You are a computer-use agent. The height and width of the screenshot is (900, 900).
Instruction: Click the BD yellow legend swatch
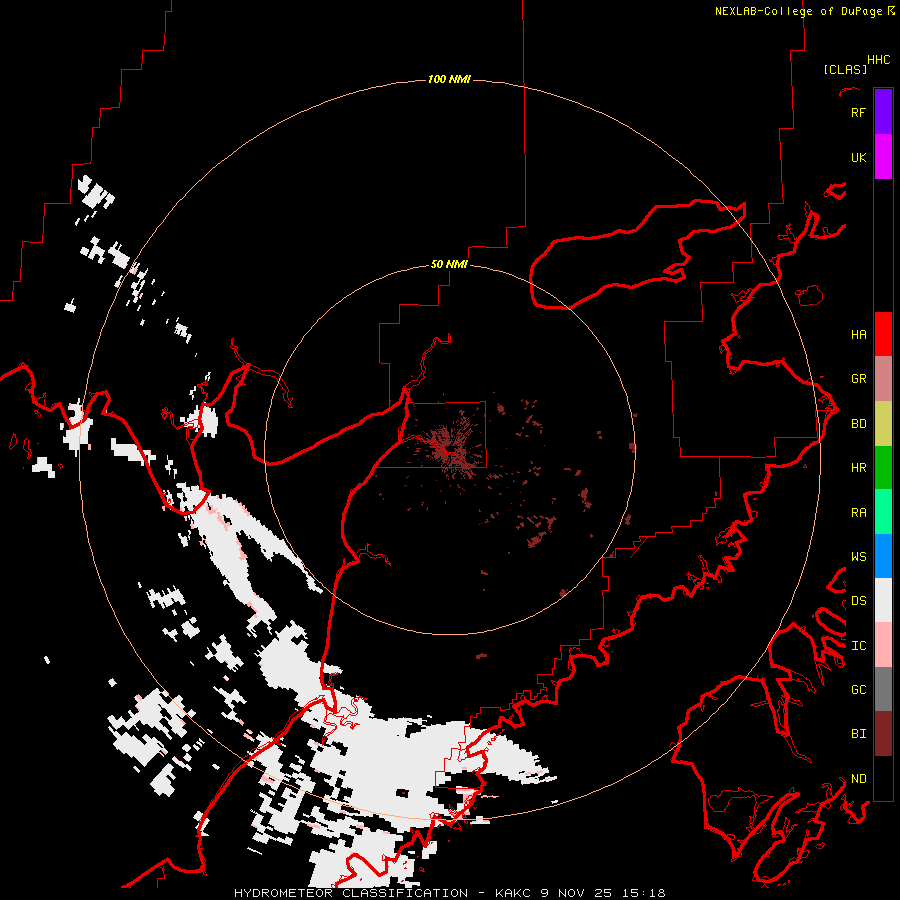[x=883, y=423]
